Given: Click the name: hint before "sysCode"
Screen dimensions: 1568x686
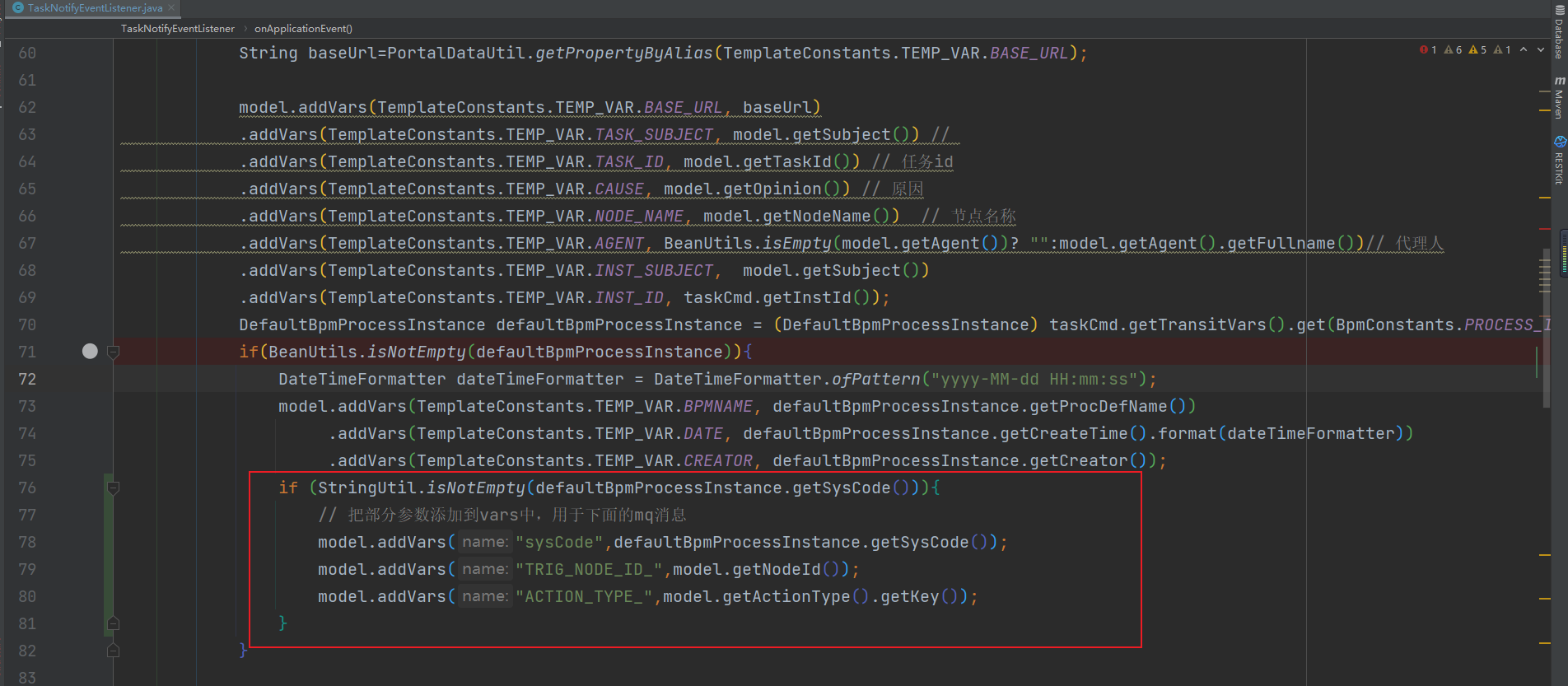Looking at the screenshot, I should (485, 542).
